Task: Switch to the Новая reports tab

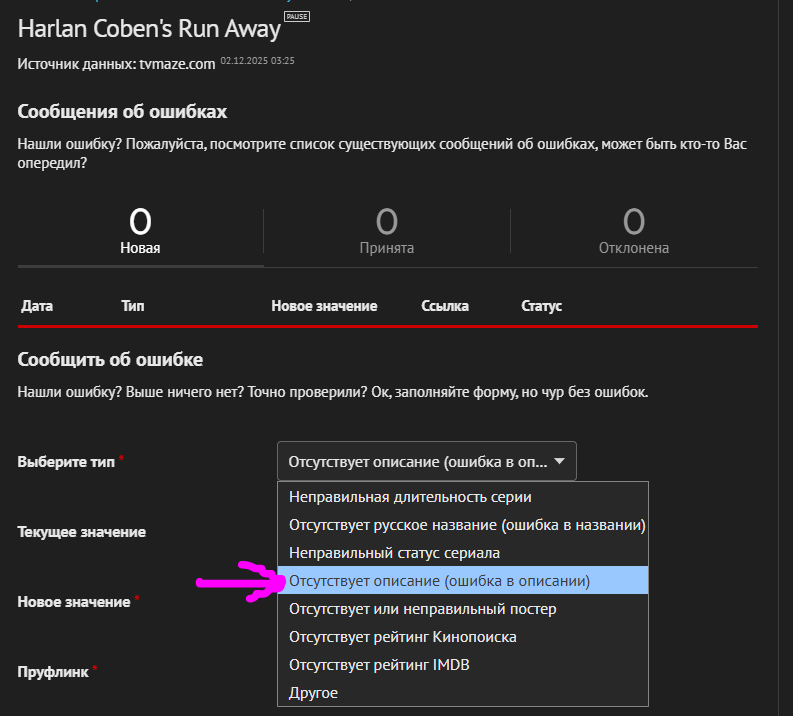Action: (140, 232)
